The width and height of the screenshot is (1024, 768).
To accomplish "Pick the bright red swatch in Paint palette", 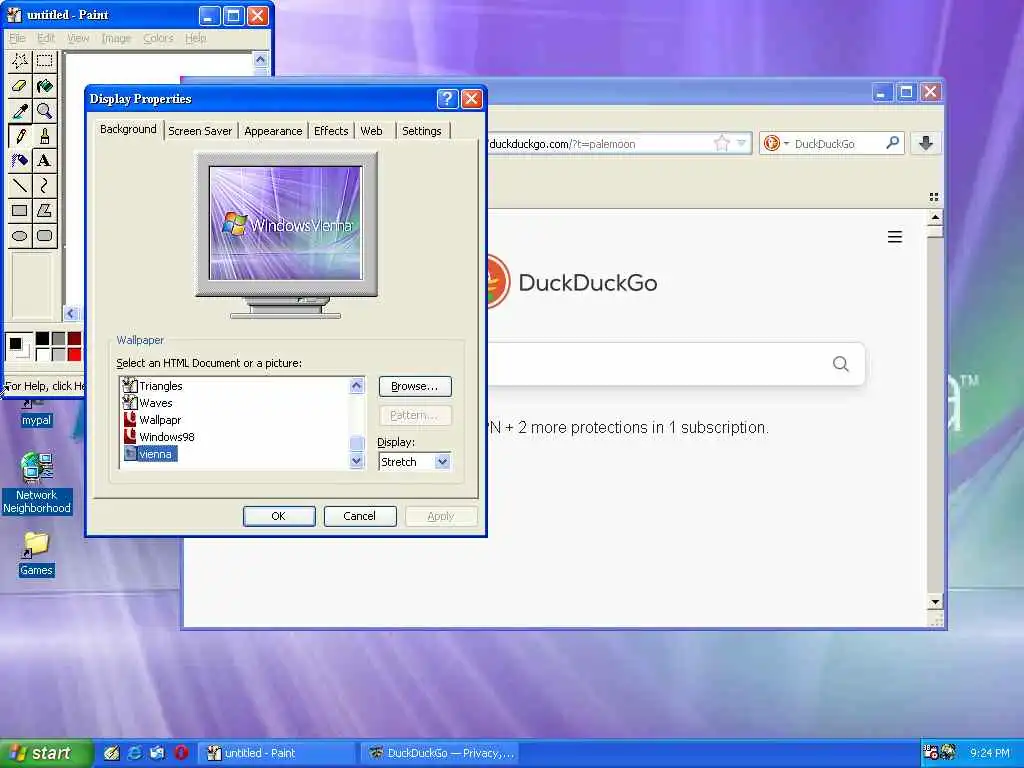I will 74,354.
